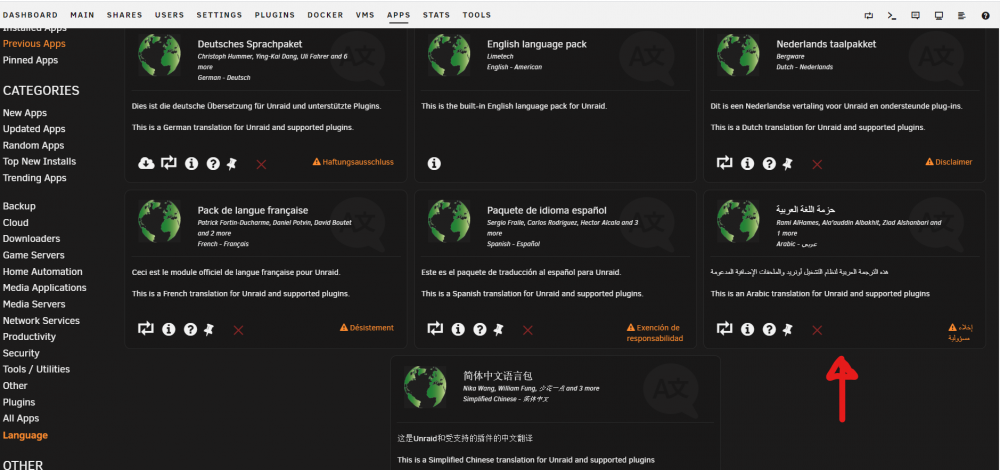1000x470 pixels.
Task: Open the Tools tab
Action: tap(477, 15)
